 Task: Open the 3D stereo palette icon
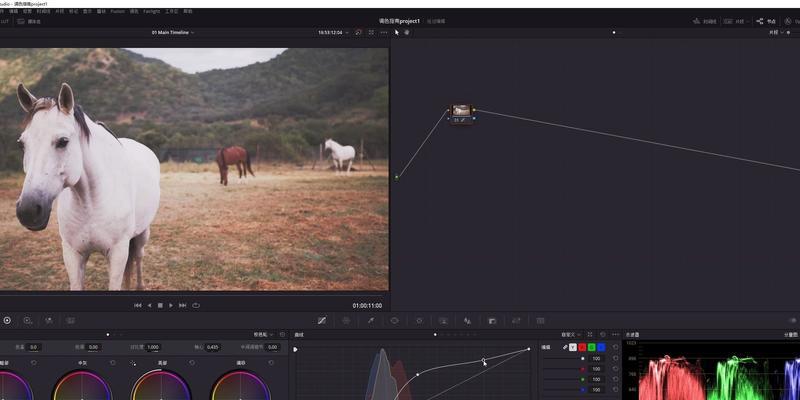coord(540,320)
